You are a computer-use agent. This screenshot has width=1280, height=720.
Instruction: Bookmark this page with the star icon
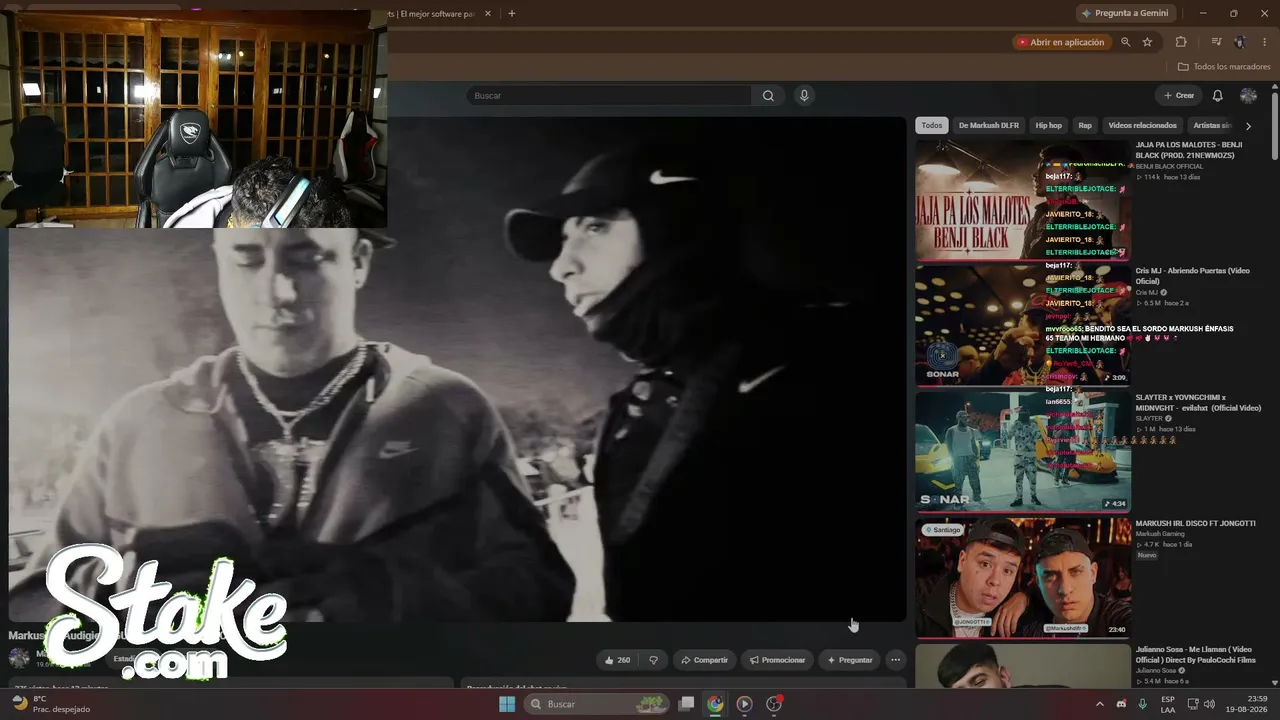(x=1147, y=42)
